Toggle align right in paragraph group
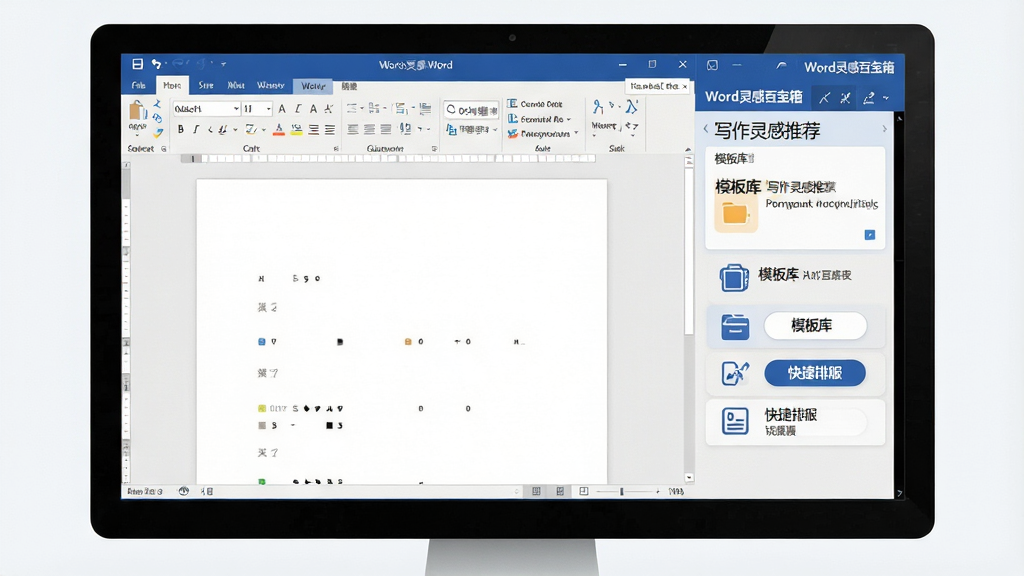Image resolution: width=1024 pixels, height=576 pixels. [x=386, y=129]
